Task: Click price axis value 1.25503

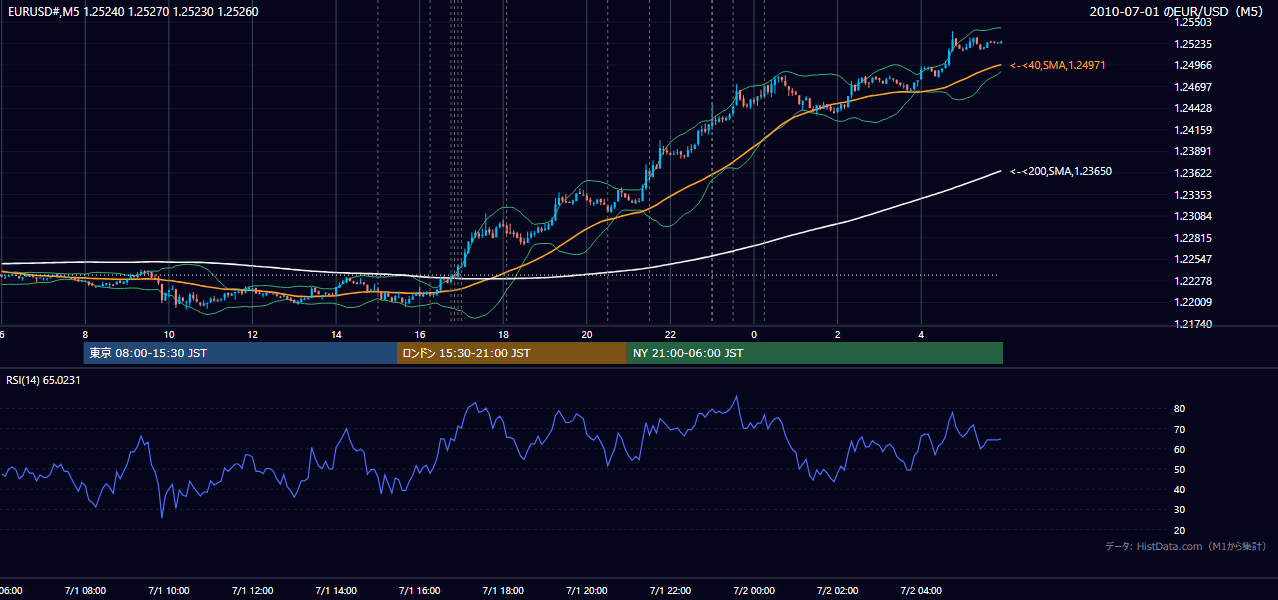Action: 1193,22
